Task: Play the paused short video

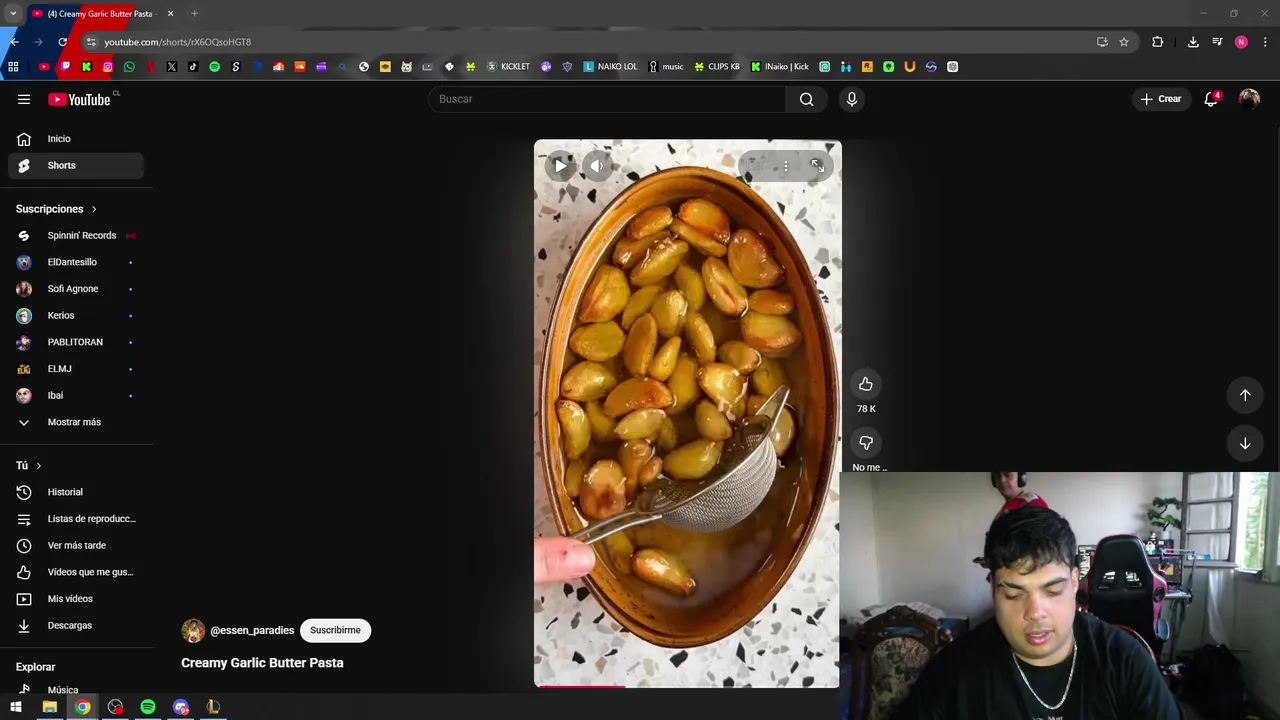Action: 560,166
